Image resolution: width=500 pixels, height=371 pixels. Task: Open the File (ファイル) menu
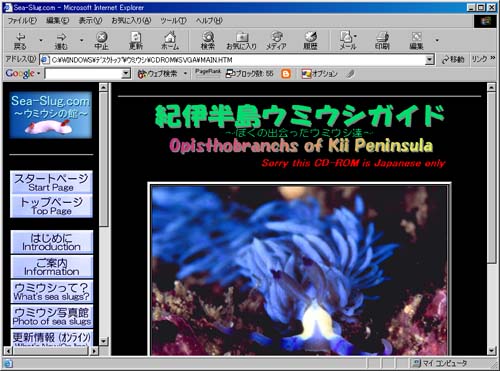(22, 21)
